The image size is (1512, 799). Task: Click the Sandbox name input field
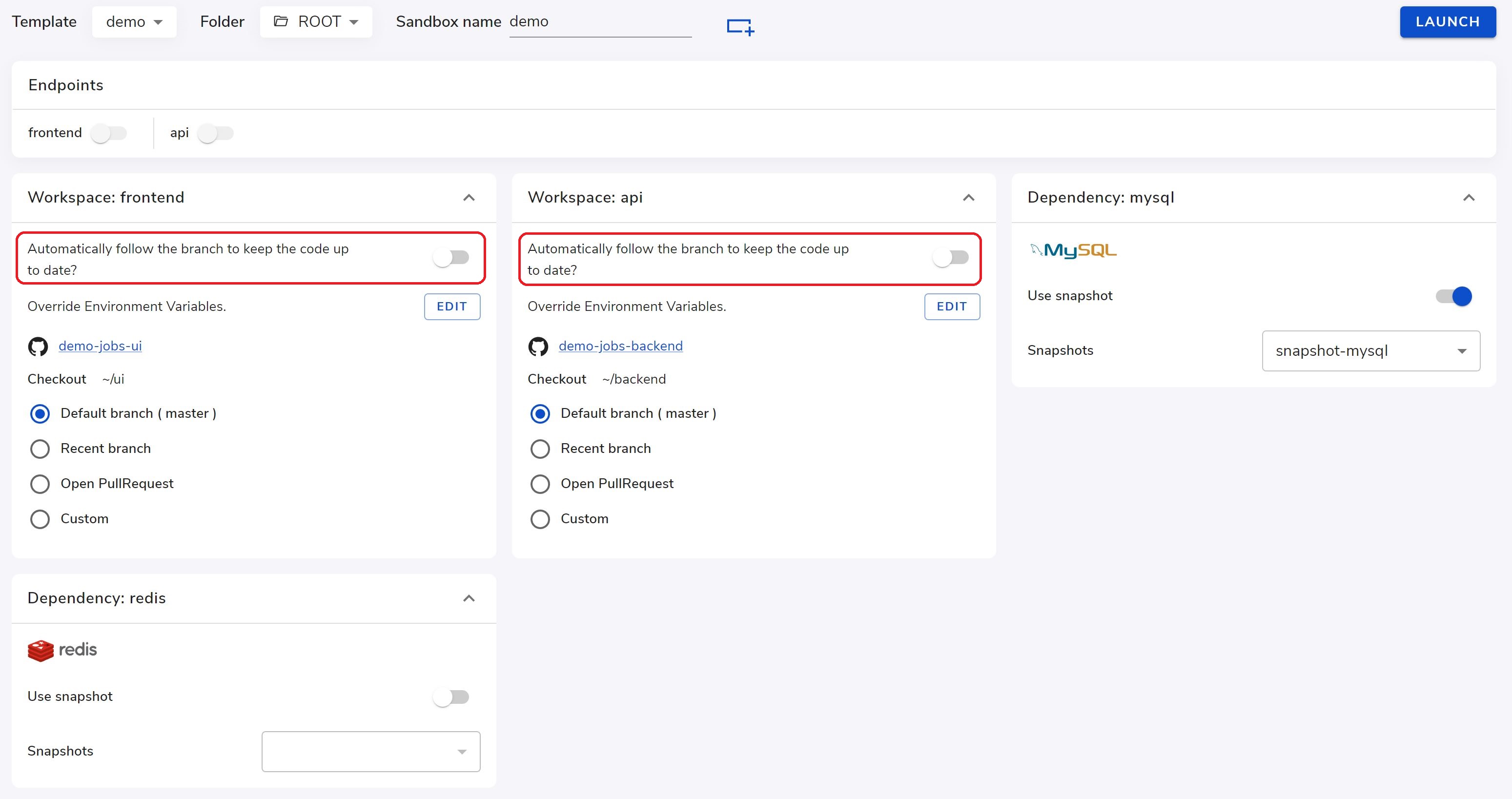tap(600, 22)
